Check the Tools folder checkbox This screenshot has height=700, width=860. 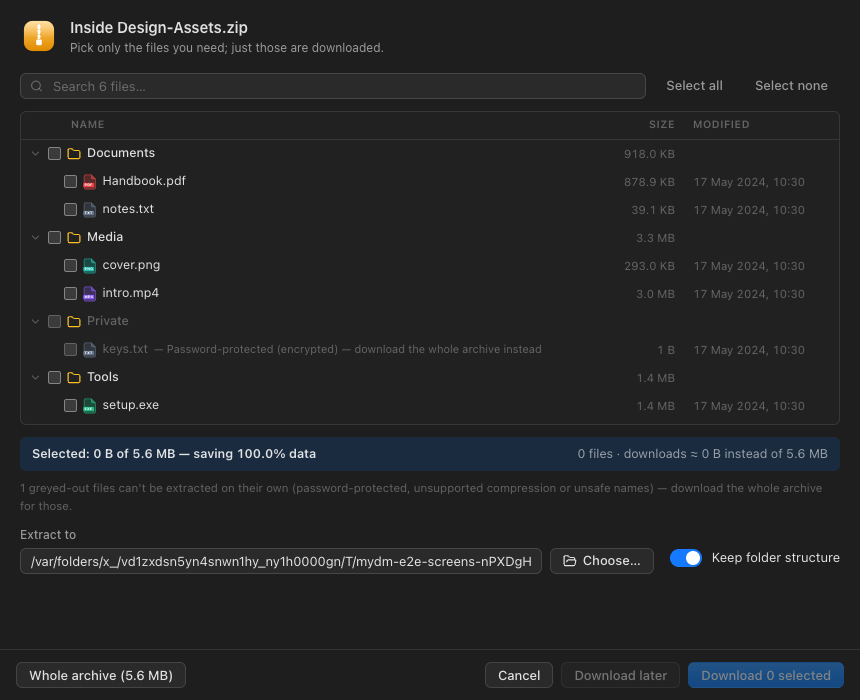[54, 377]
